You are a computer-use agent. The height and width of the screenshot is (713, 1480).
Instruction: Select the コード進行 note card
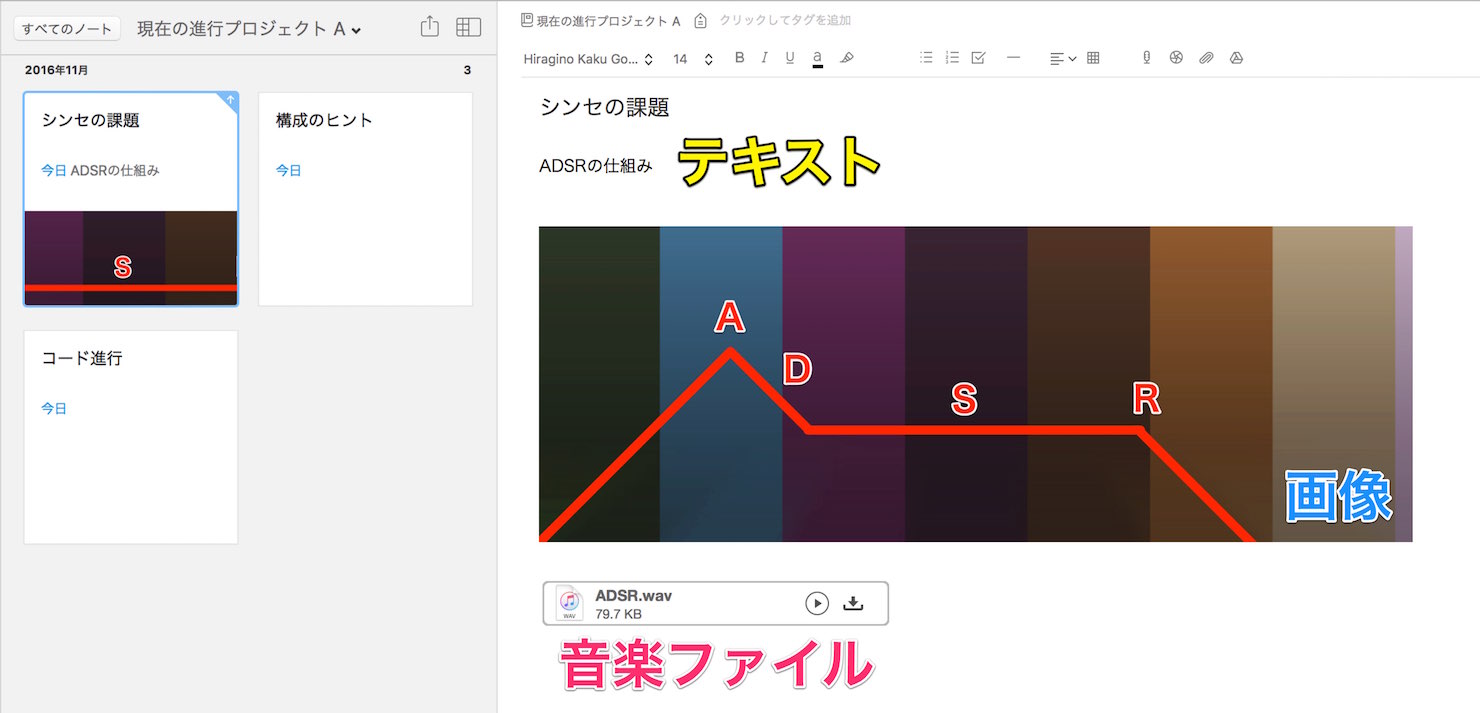tap(131, 437)
